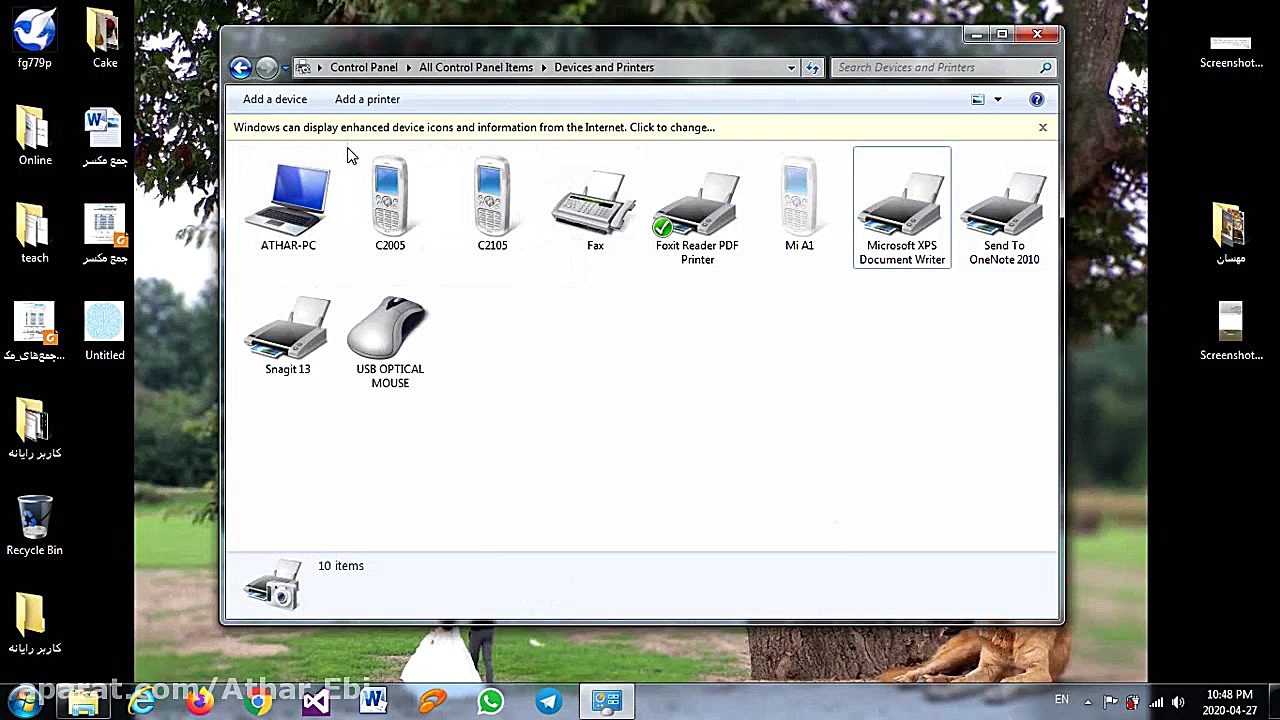Viewport: 1280px width, 720px height.
Task: Refresh the Devices and Printers view
Action: coord(813,68)
